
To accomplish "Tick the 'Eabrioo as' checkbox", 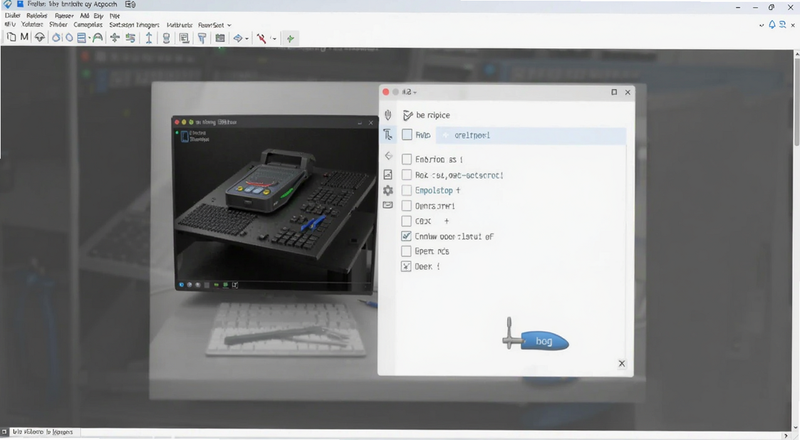I will pos(407,159).
